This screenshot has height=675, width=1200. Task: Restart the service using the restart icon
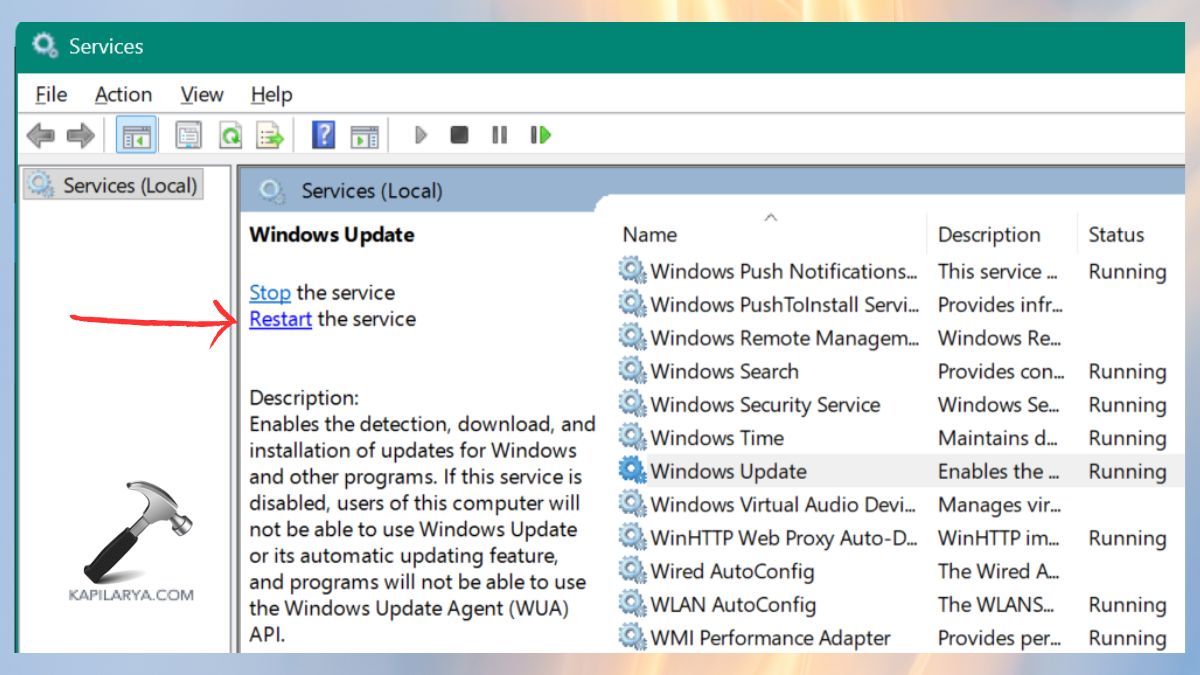539,135
